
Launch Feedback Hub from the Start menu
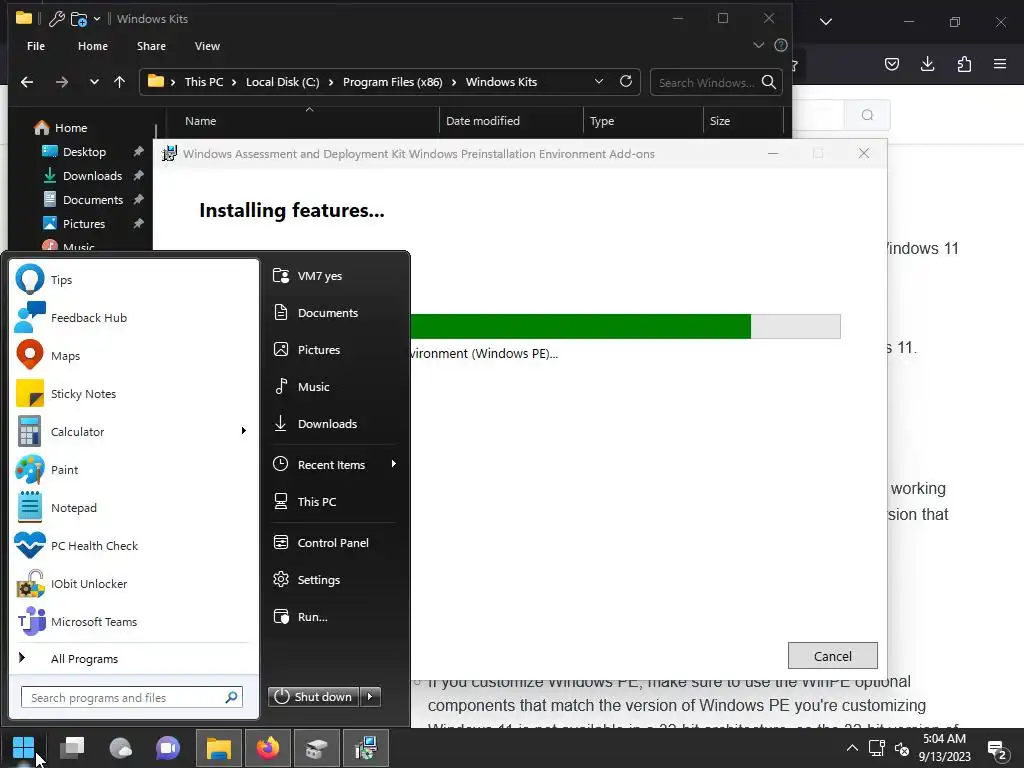coord(134,317)
